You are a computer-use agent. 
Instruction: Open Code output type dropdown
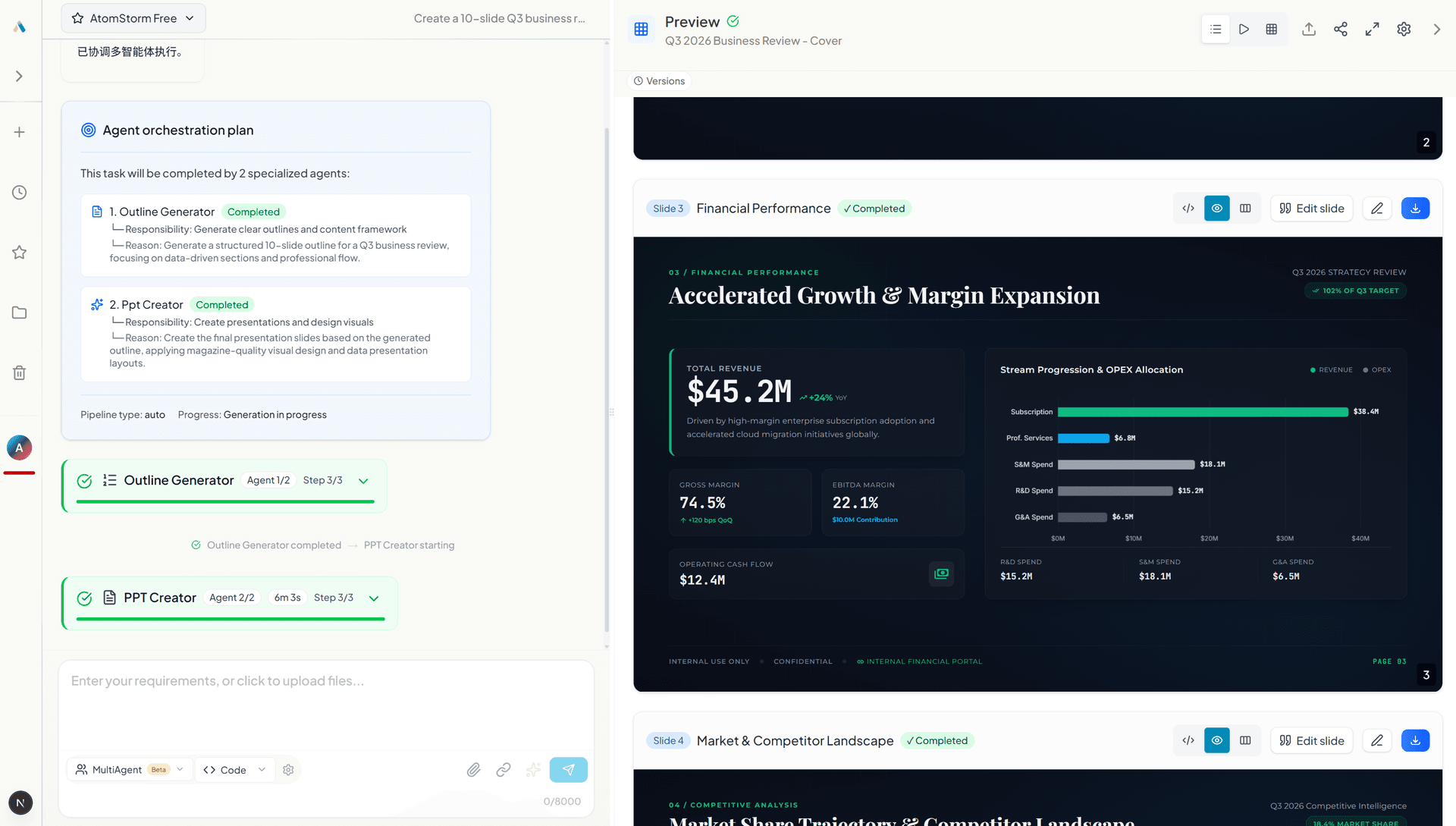(234, 769)
